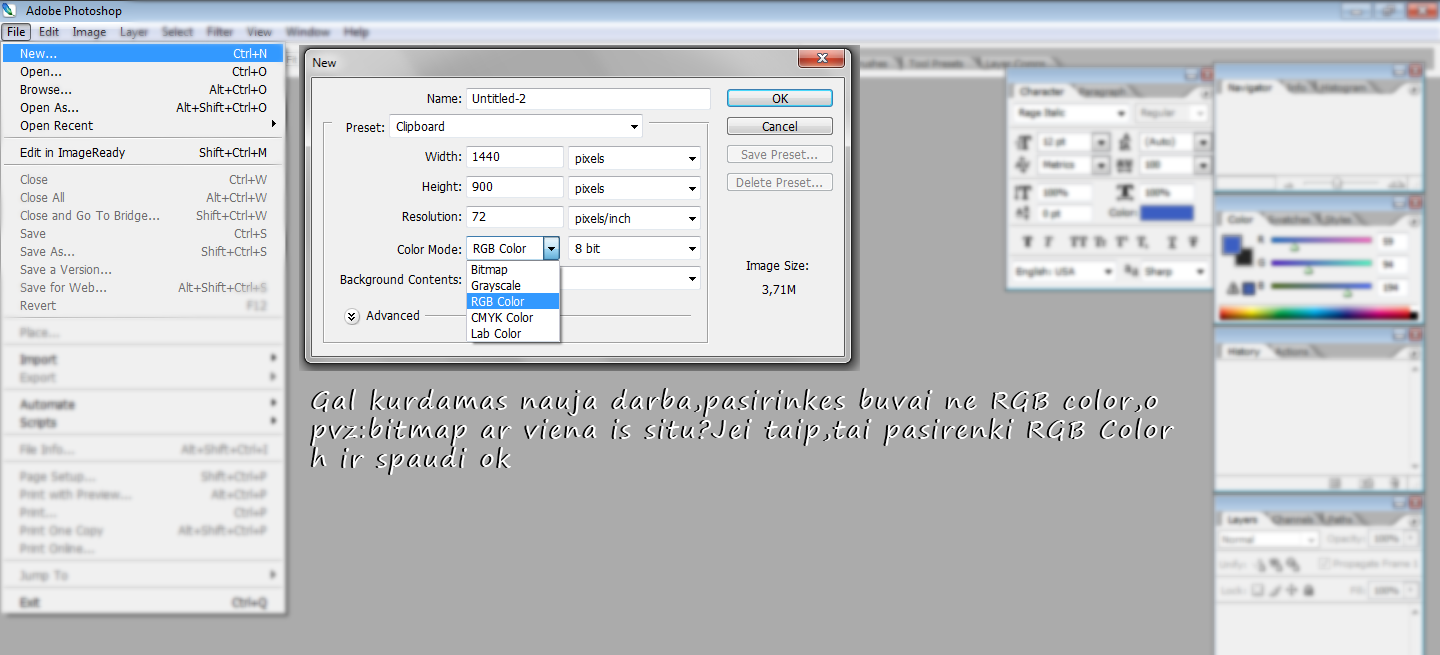Click the lock all icon in Layers panel
This screenshot has height=655, width=1440.
pyautogui.click(x=1307, y=591)
